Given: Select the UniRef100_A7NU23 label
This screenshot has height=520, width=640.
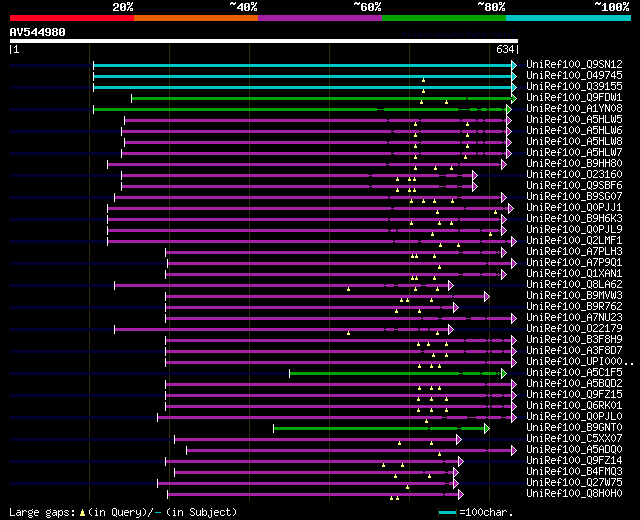Looking at the screenshot, I should click(574, 318).
